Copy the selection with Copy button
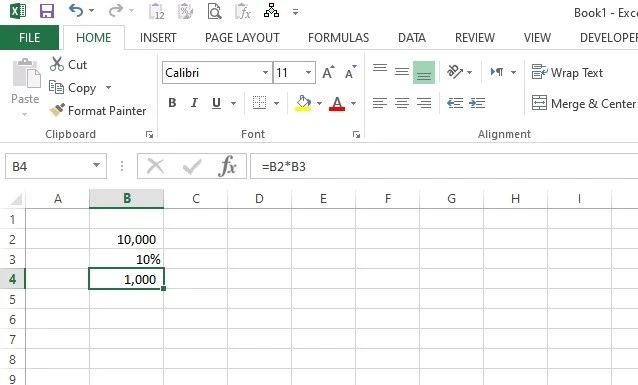The image size is (638, 385). (72, 88)
